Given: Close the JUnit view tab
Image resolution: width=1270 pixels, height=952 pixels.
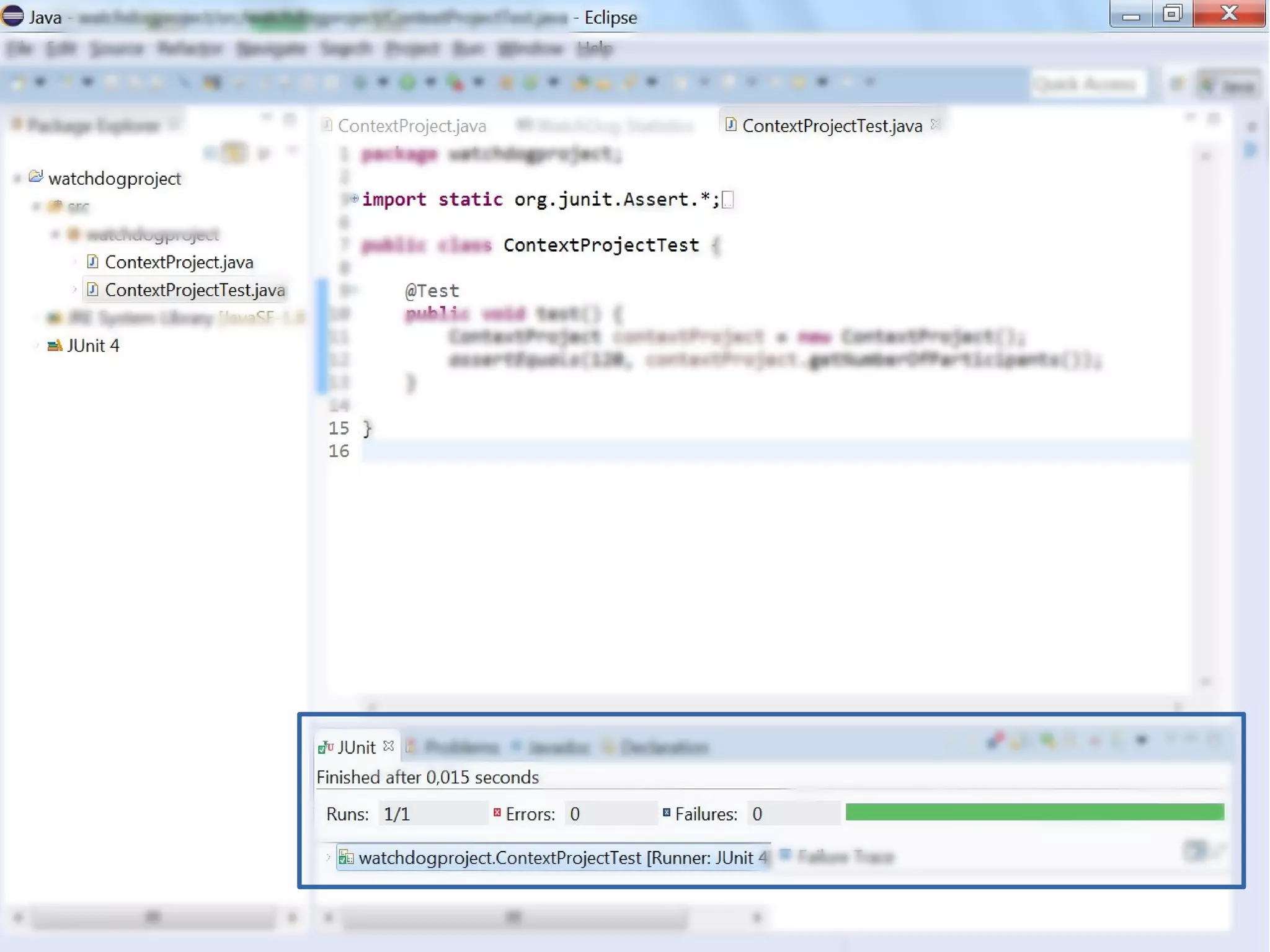Looking at the screenshot, I should pyautogui.click(x=389, y=746).
